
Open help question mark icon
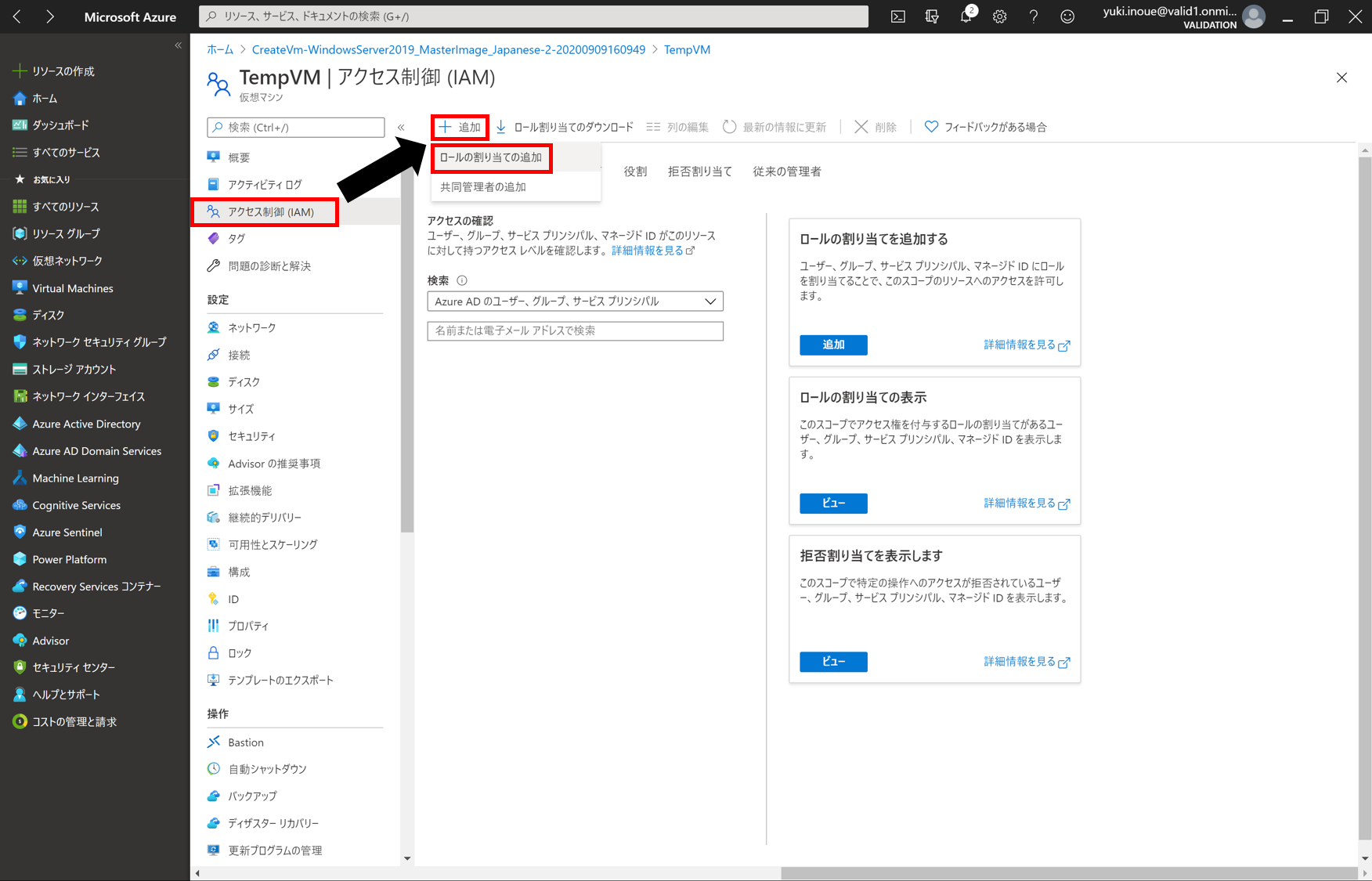click(1034, 16)
